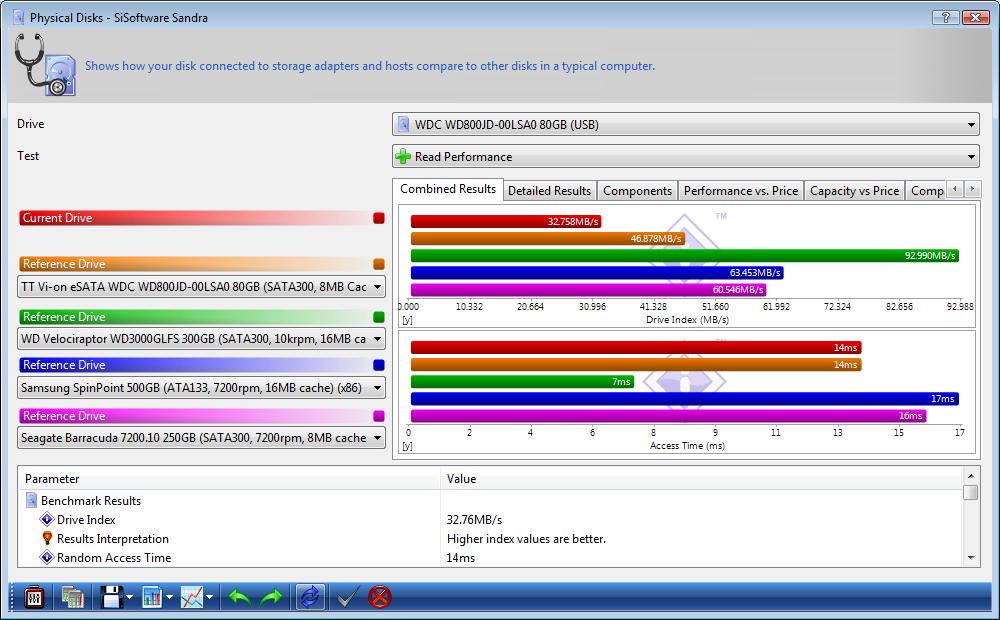Go back with the green left arrow
Screen dimensions: 1000x620
(240, 598)
